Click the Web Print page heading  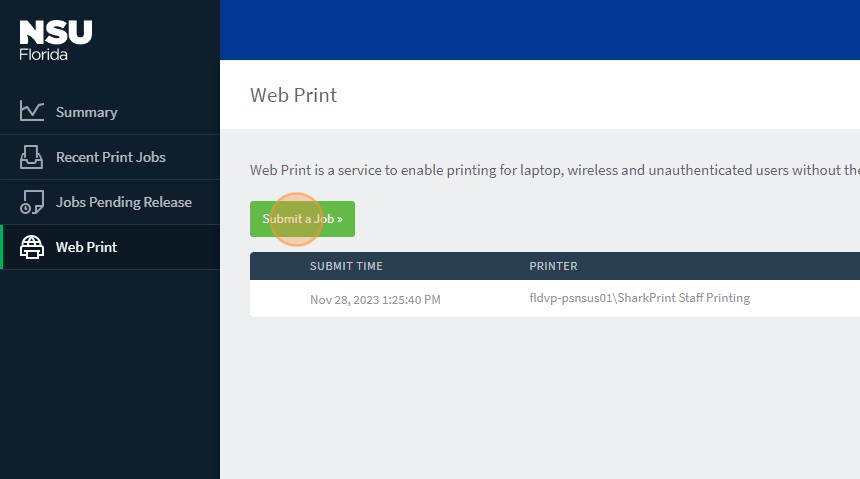click(293, 95)
